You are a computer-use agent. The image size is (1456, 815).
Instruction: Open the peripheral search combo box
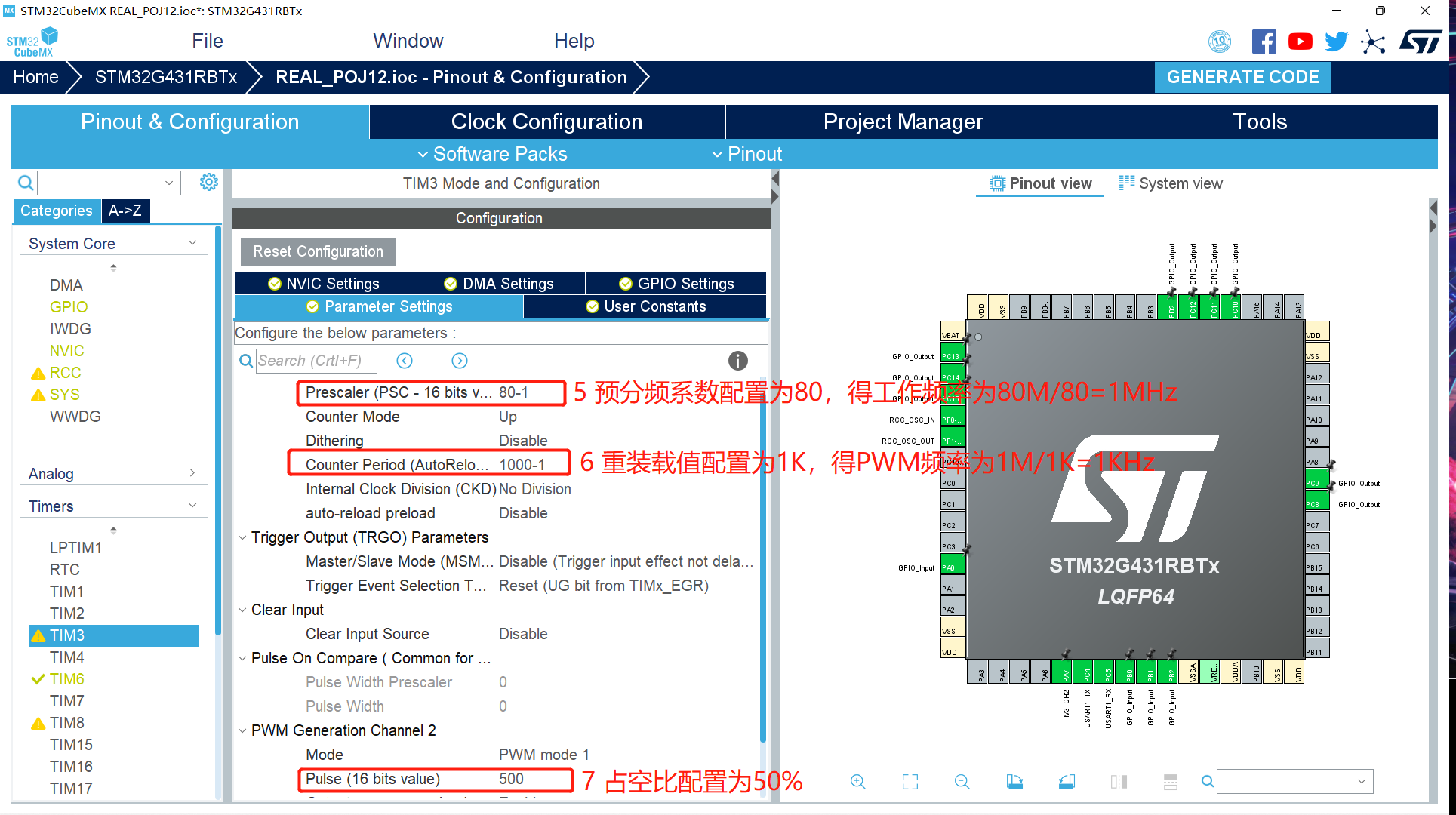pos(109,183)
